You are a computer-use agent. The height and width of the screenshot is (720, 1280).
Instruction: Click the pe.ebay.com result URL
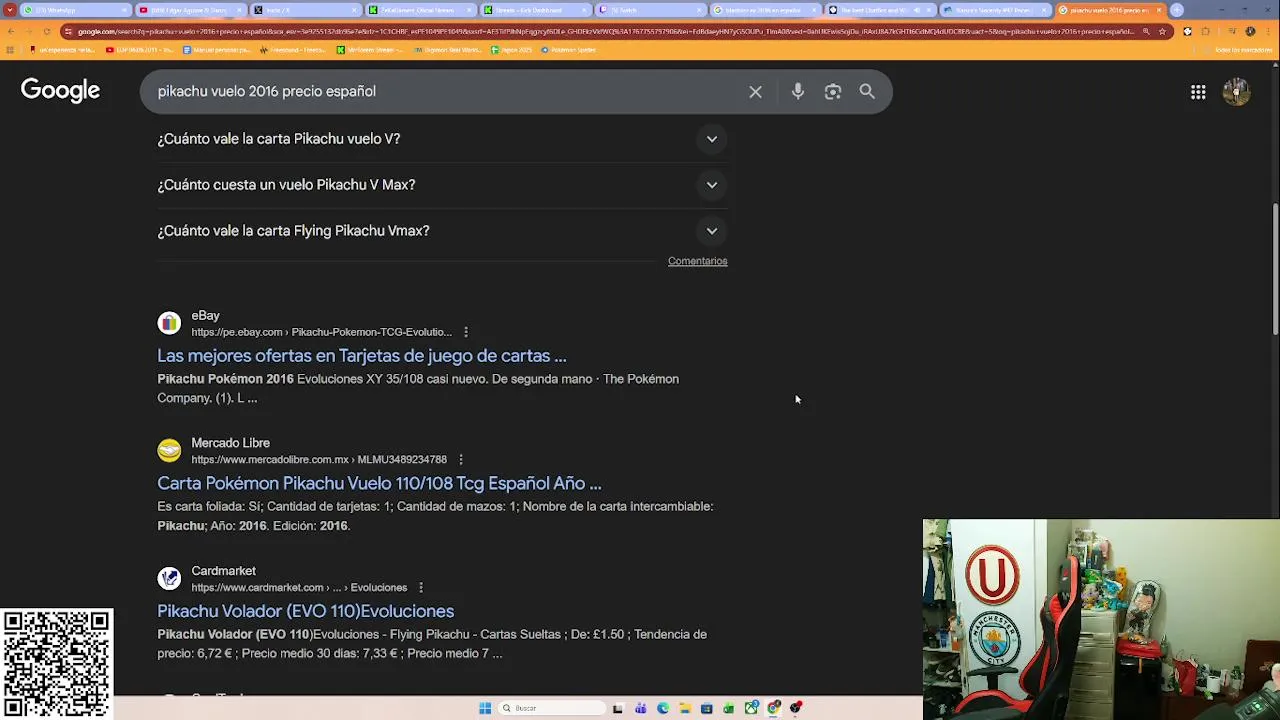point(321,332)
